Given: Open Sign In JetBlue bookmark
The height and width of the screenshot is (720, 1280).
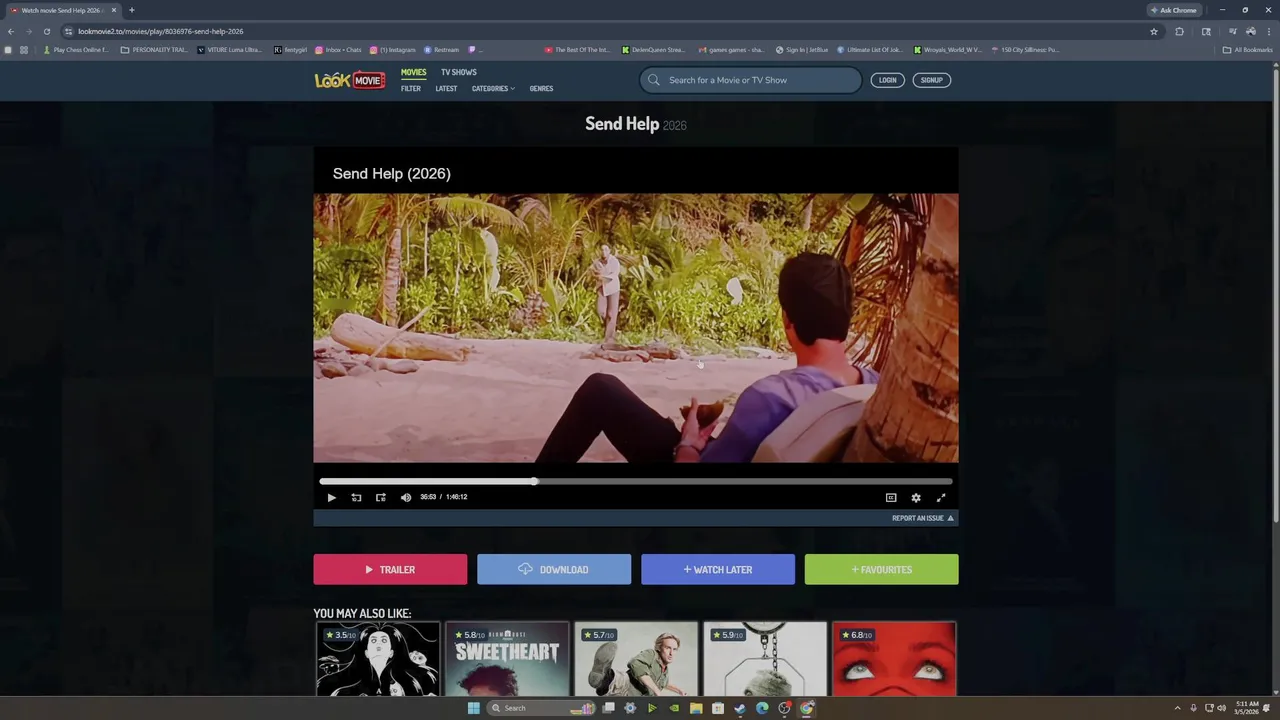Looking at the screenshot, I should click(802, 49).
